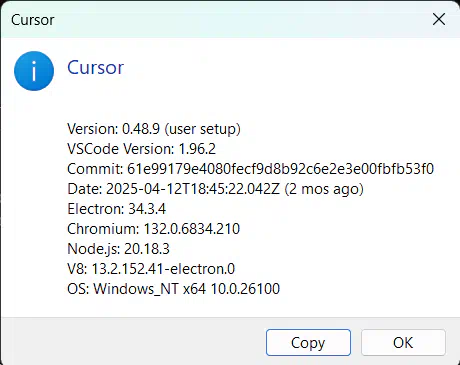Screen dimensions: 460x365
Task: Click the Cursor title in the title bar
Action: tap(33, 20)
